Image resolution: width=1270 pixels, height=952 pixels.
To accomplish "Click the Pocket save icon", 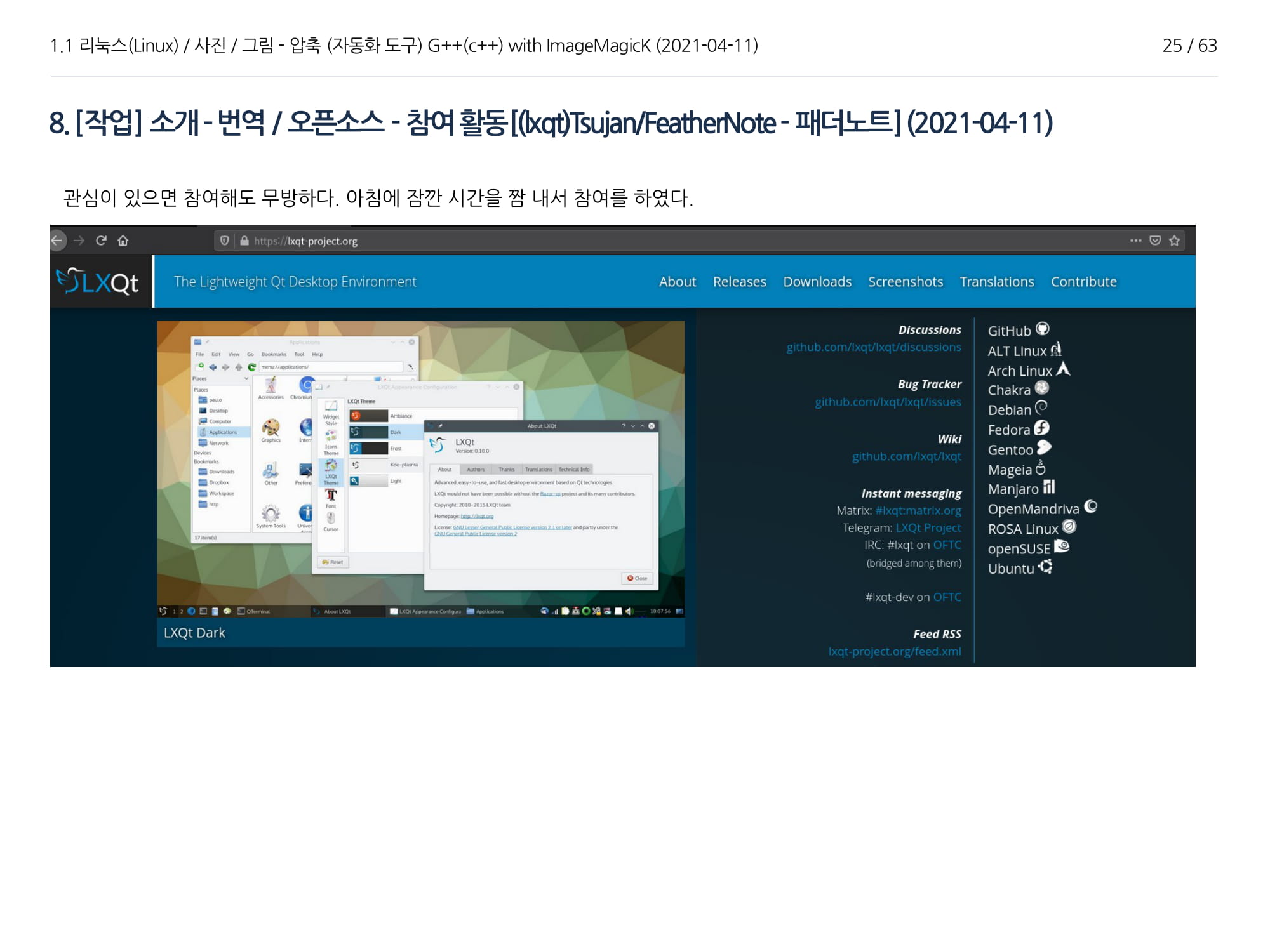I will click(1155, 241).
